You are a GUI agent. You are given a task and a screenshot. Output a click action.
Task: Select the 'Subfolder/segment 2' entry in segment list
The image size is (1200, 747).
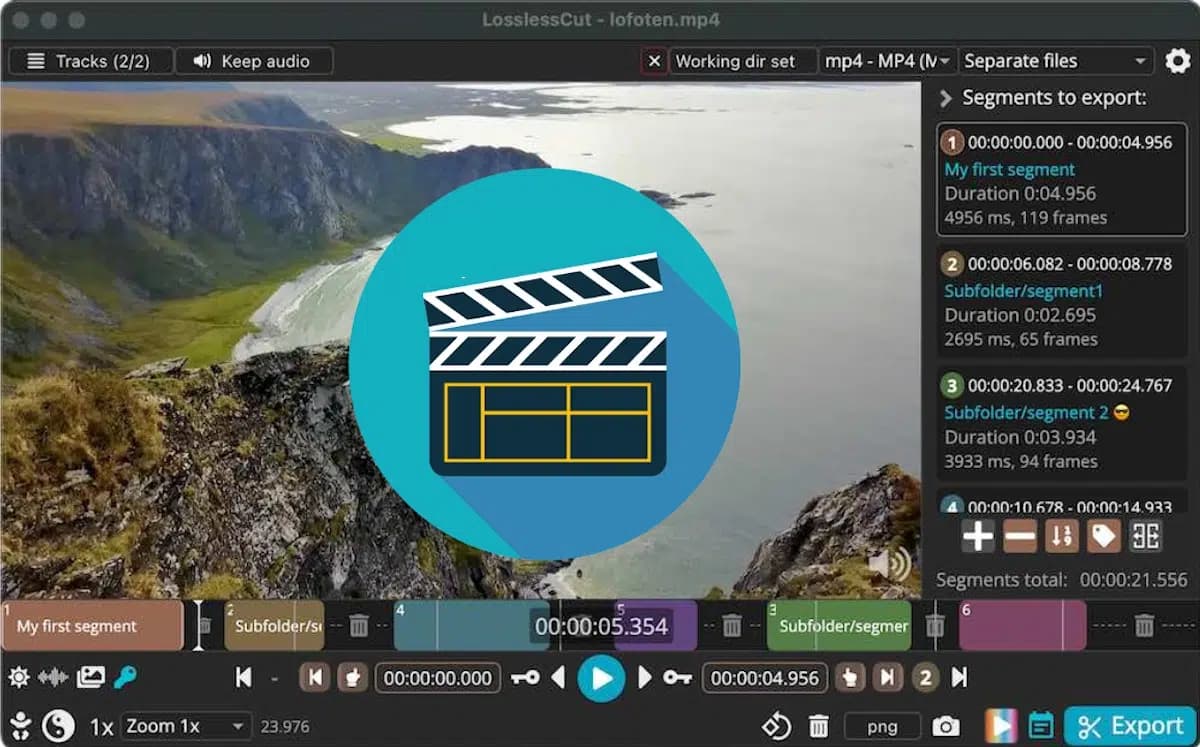1061,424
